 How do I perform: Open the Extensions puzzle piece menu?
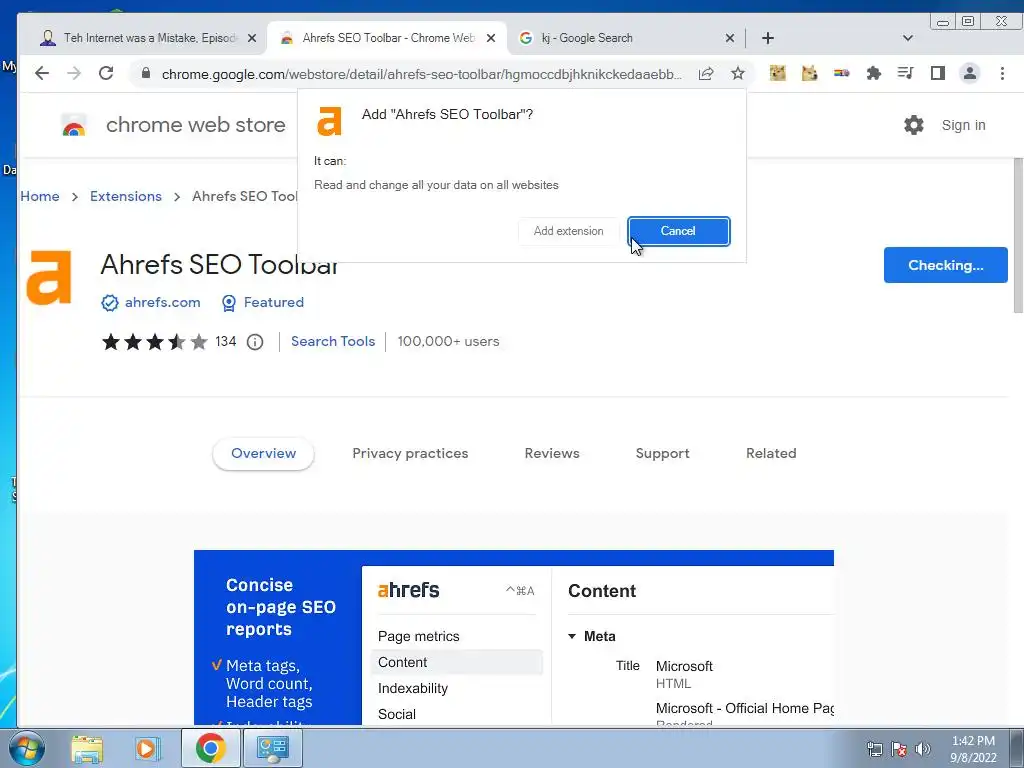[x=873, y=73]
